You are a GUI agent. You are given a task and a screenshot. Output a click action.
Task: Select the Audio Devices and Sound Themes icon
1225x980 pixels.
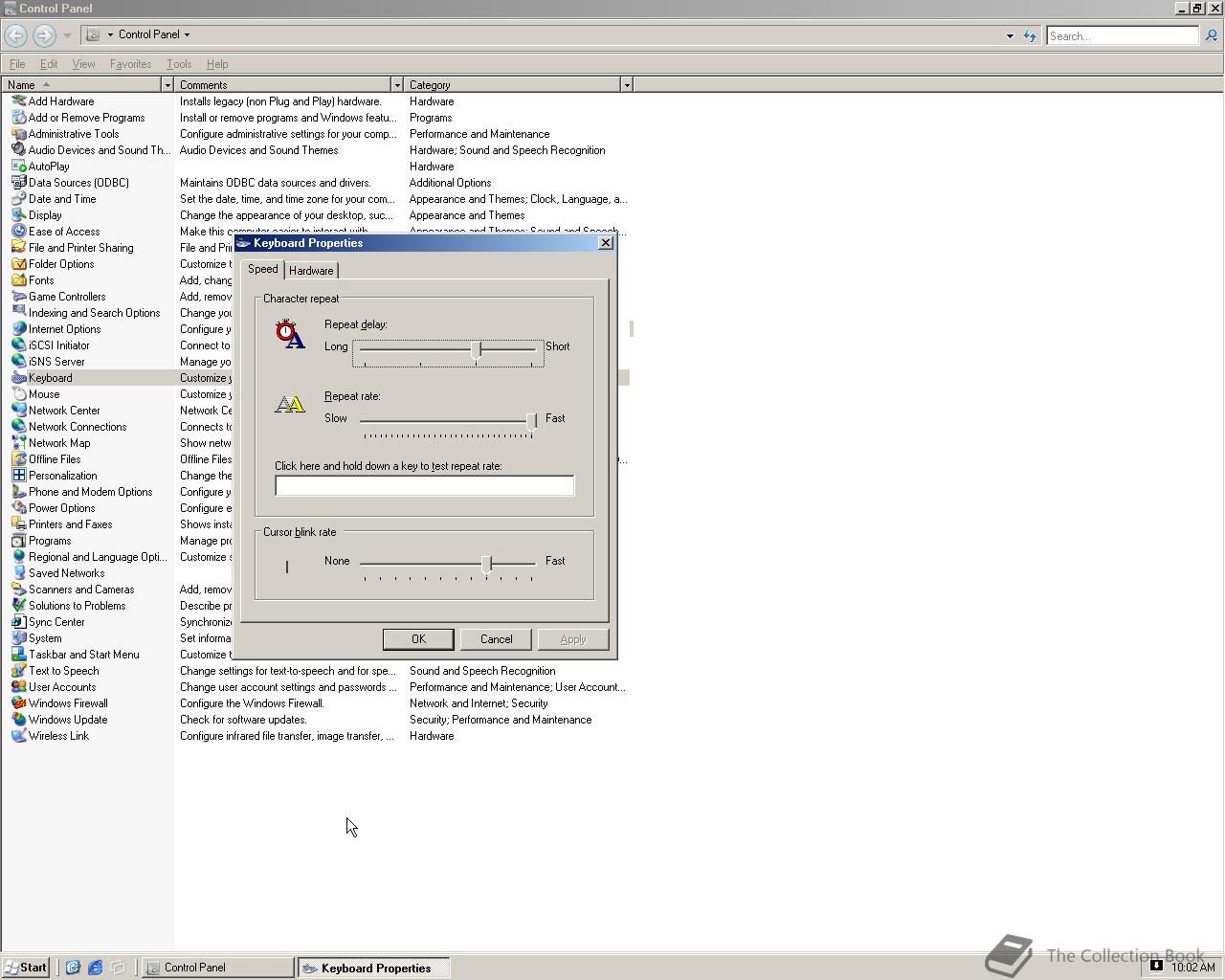coord(18,150)
